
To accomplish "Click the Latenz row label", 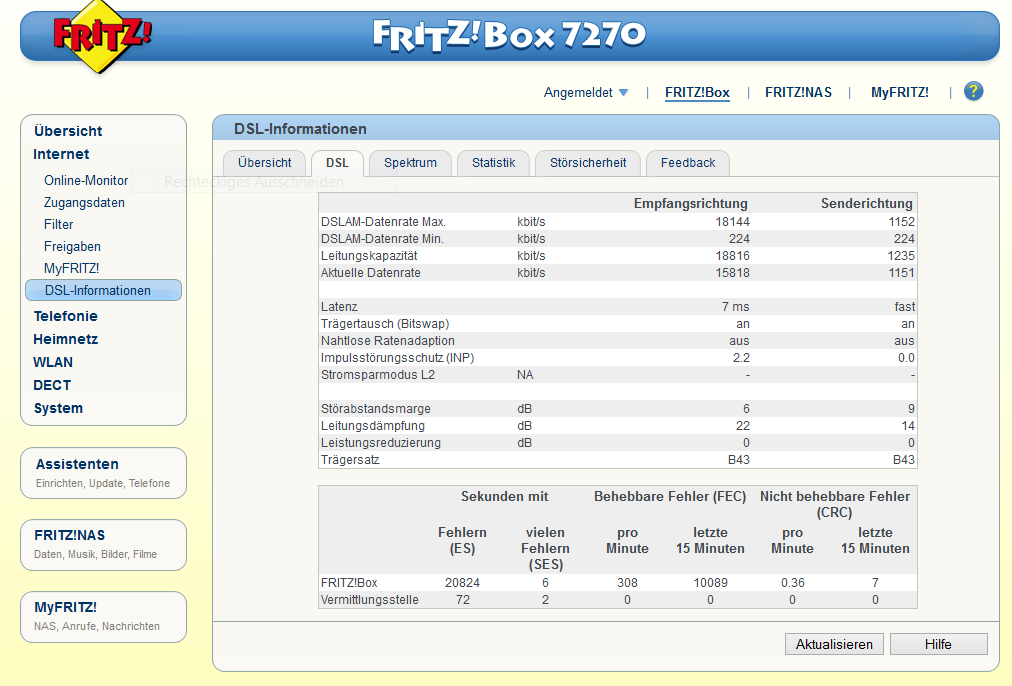I will tap(339, 307).
